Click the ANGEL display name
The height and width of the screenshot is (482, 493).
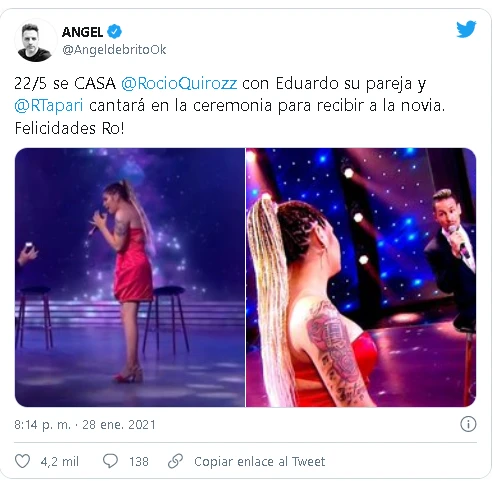[x=82, y=32]
